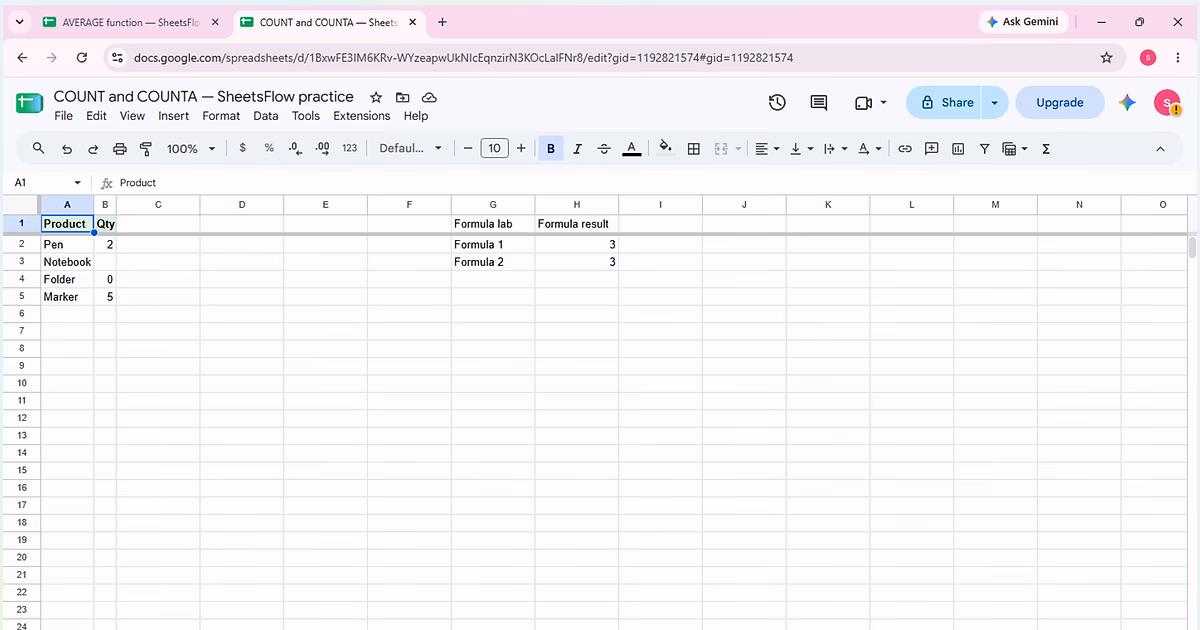Open the 100% zoom dropdown

(x=191, y=148)
